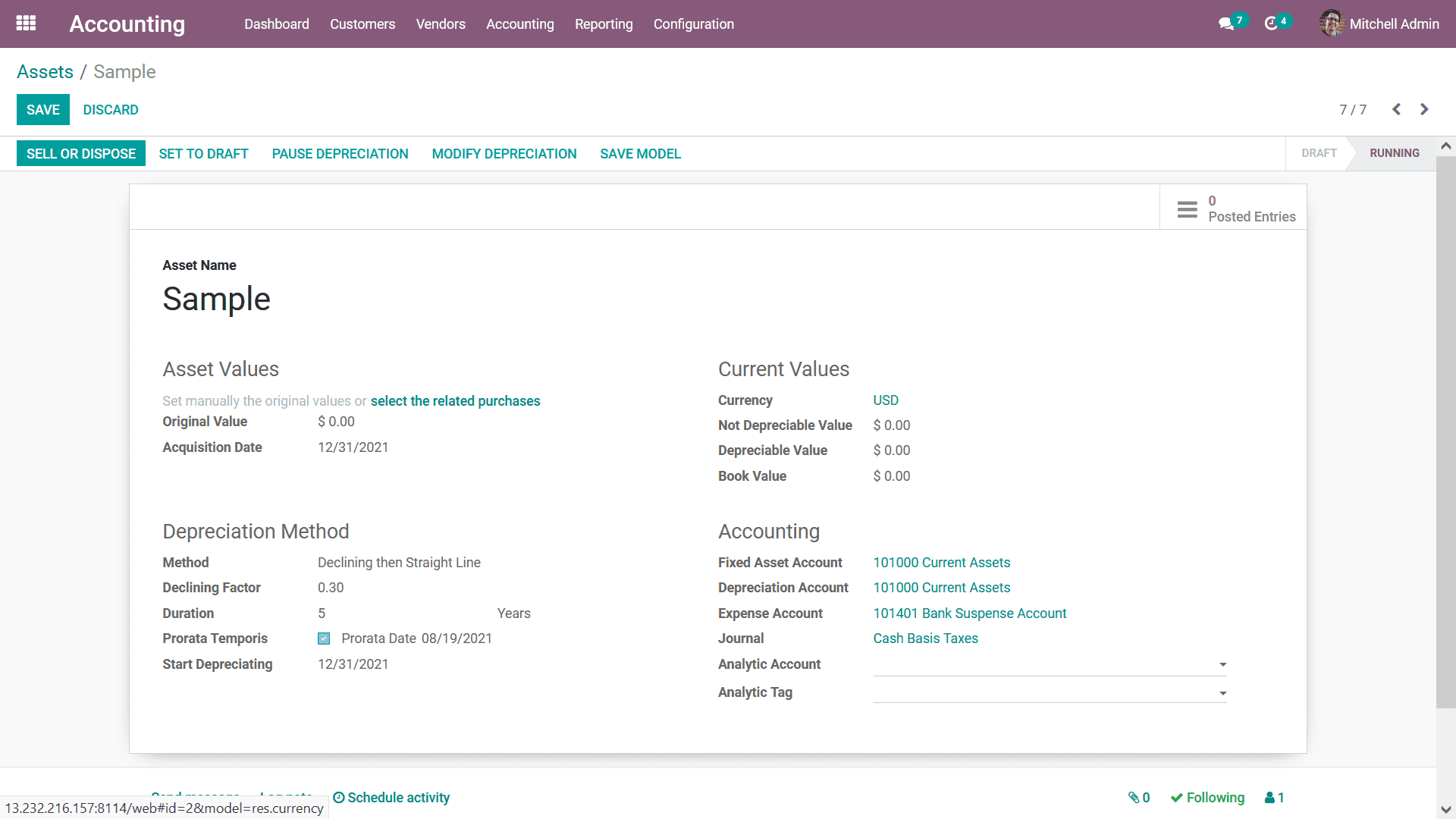Open 101401 Bank Suspense Account link

[x=969, y=613]
